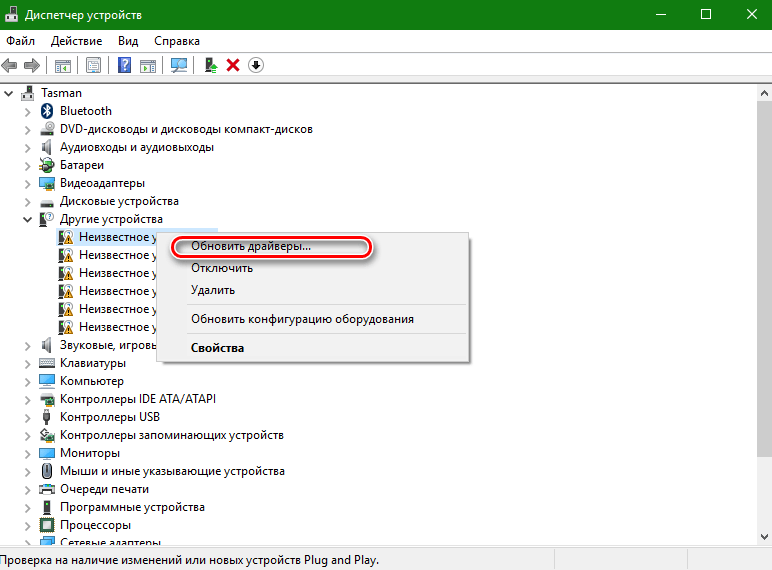Click the black down-arrow disable device icon
Viewport: 772px width, 570px height.
[256, 65]
